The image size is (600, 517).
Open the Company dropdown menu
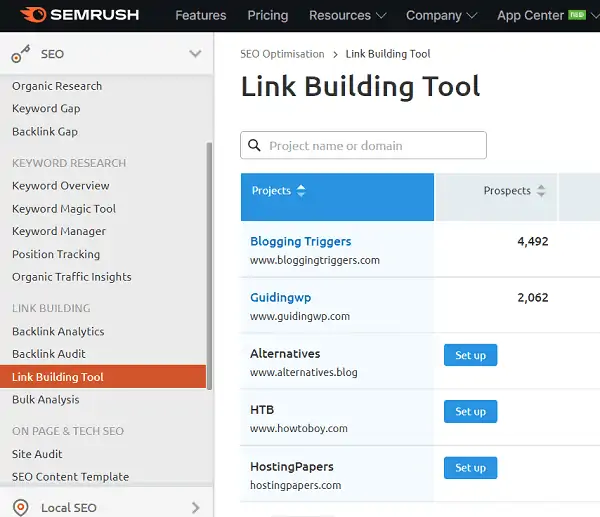(441, 15)
